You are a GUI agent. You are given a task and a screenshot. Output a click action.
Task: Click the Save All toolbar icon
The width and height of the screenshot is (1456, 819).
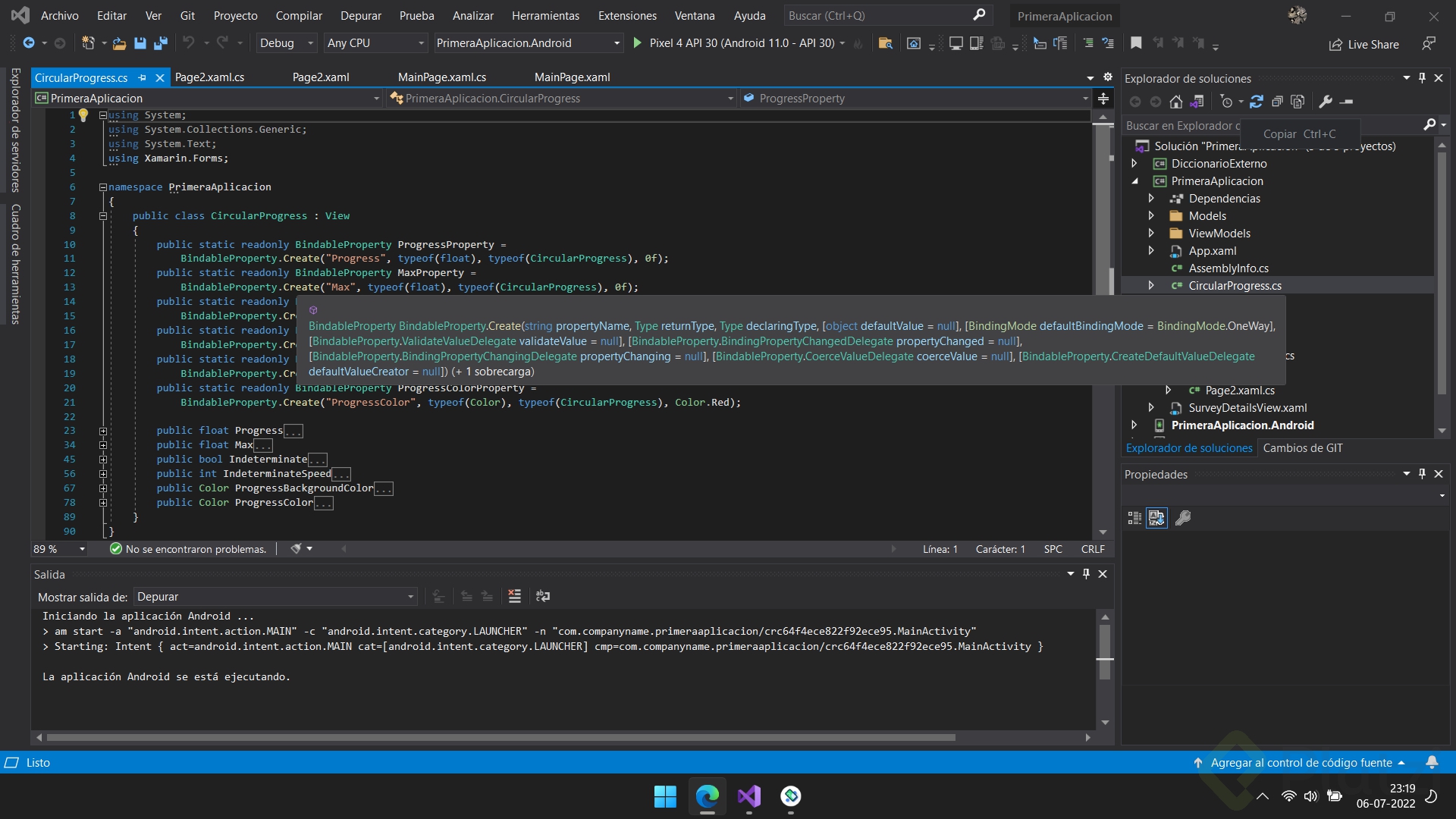point(160,43)
